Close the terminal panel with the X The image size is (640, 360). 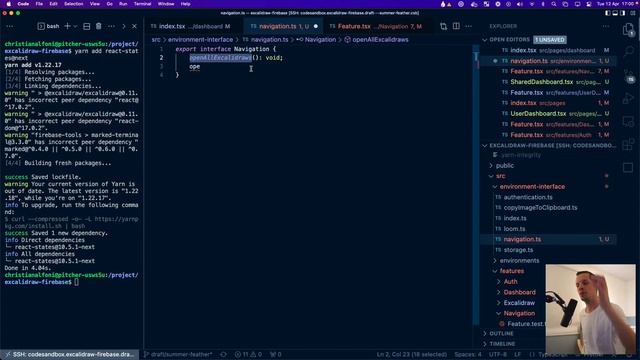134,26
